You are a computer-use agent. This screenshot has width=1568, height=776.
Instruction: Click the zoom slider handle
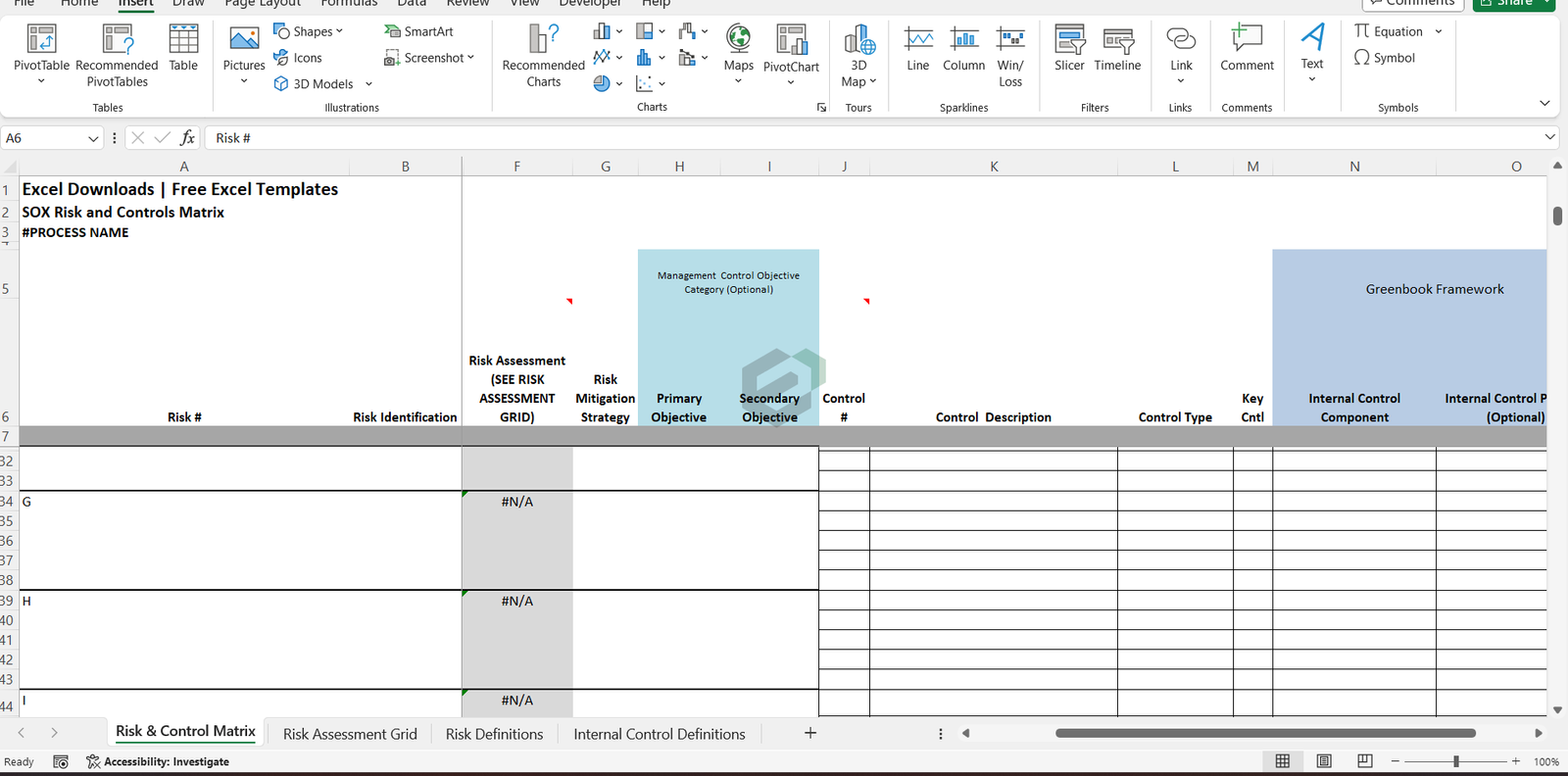point(1456,761)
